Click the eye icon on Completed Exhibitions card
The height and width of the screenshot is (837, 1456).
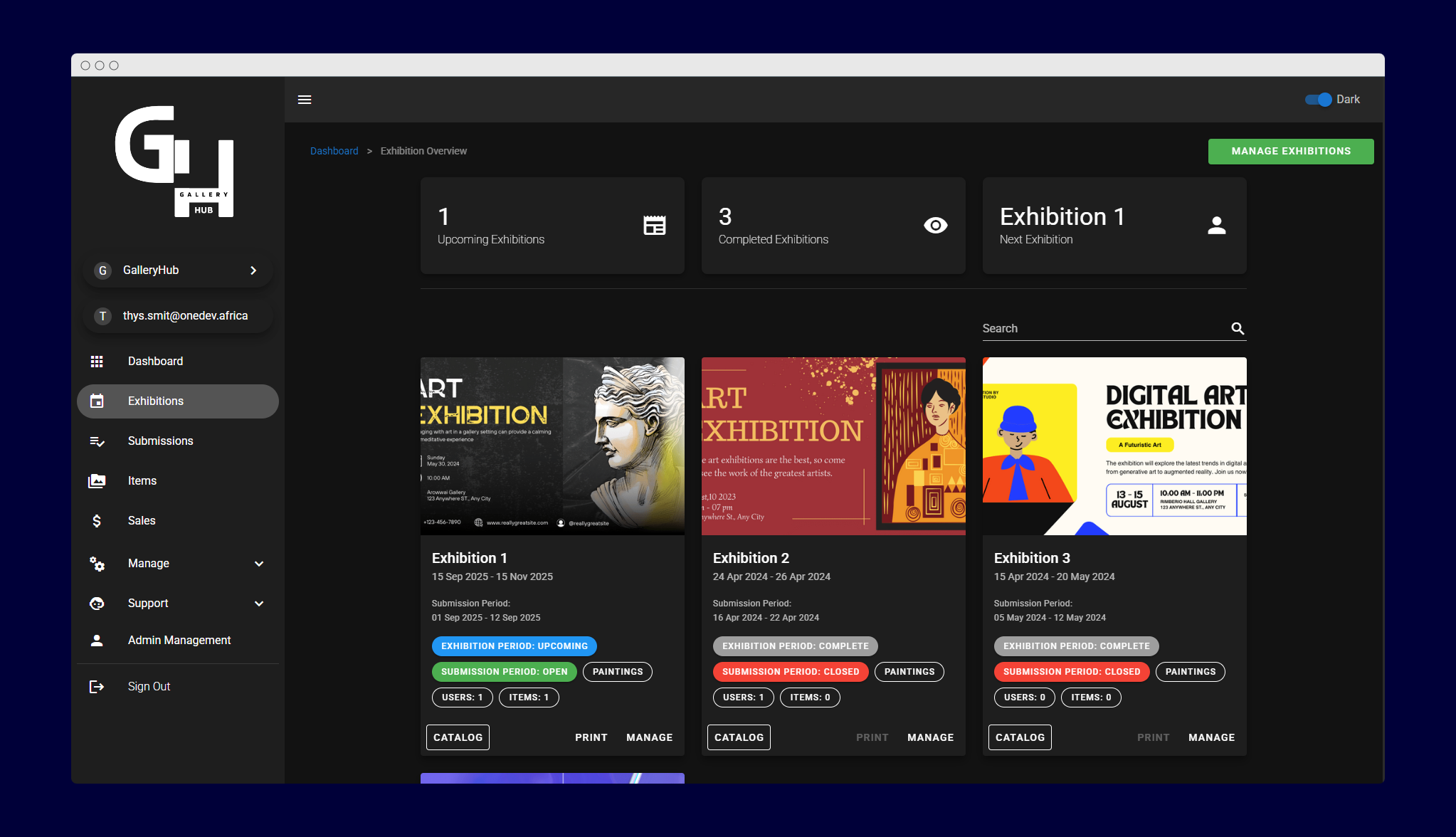pyautogui.click(x=935, y=226)
